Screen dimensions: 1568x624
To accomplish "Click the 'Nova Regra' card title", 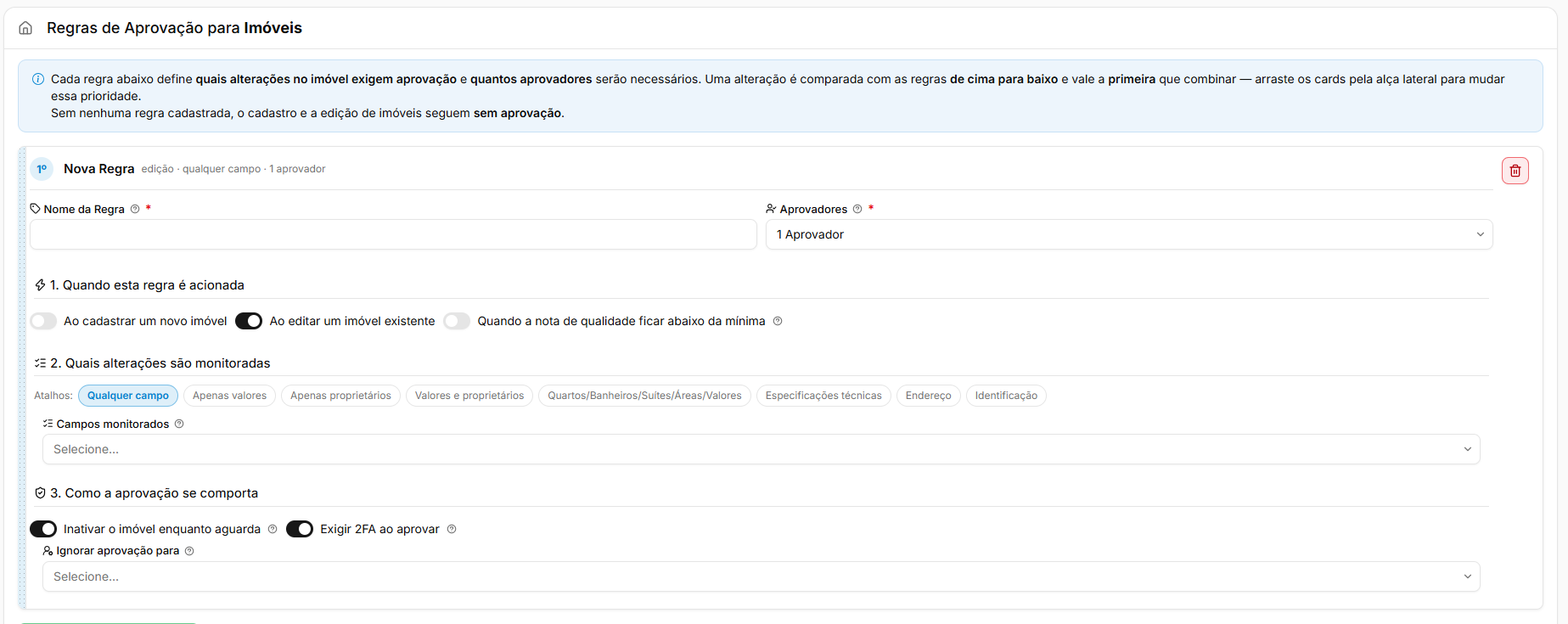I will (99, 169).
